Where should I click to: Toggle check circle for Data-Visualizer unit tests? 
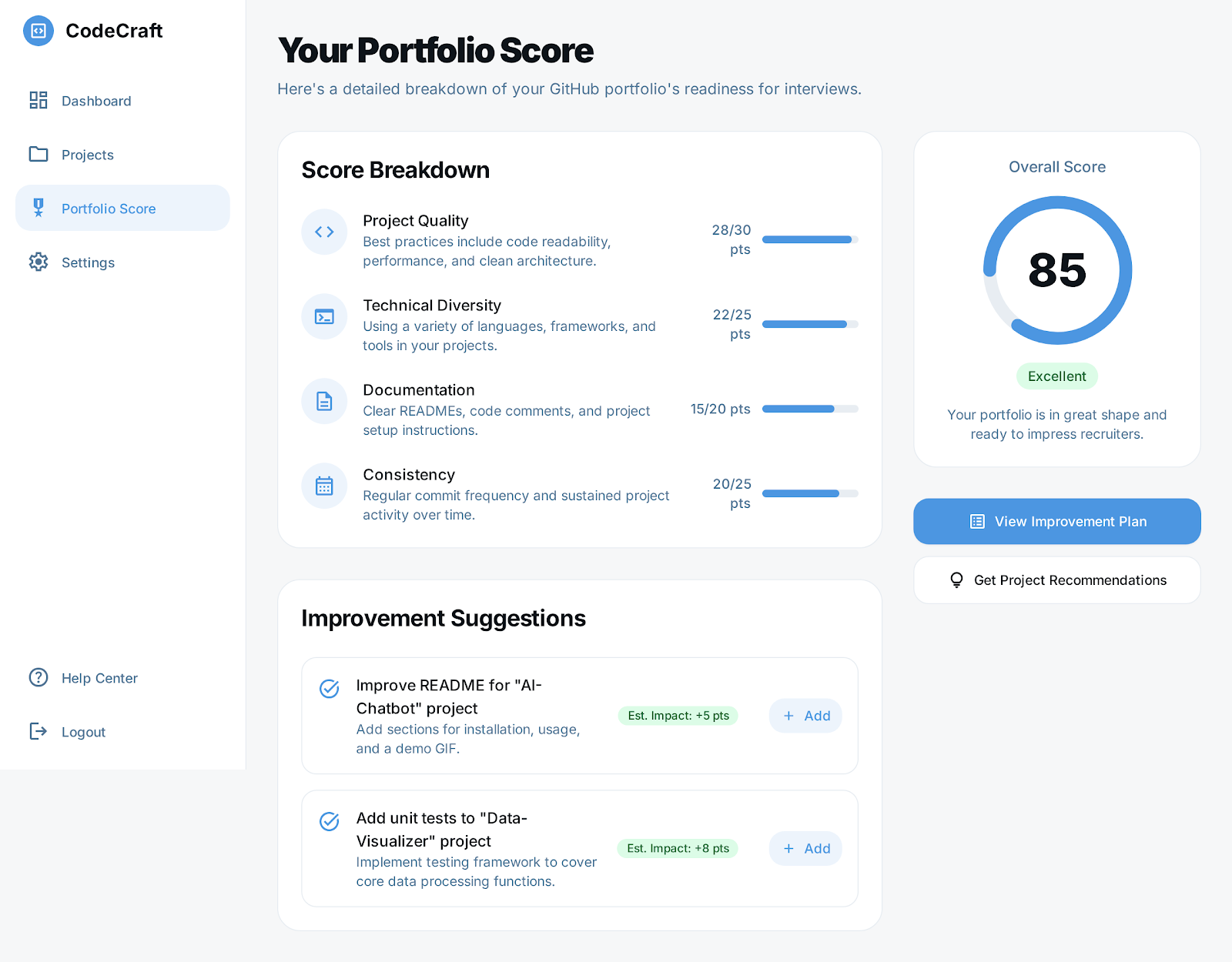pos(330,822)
